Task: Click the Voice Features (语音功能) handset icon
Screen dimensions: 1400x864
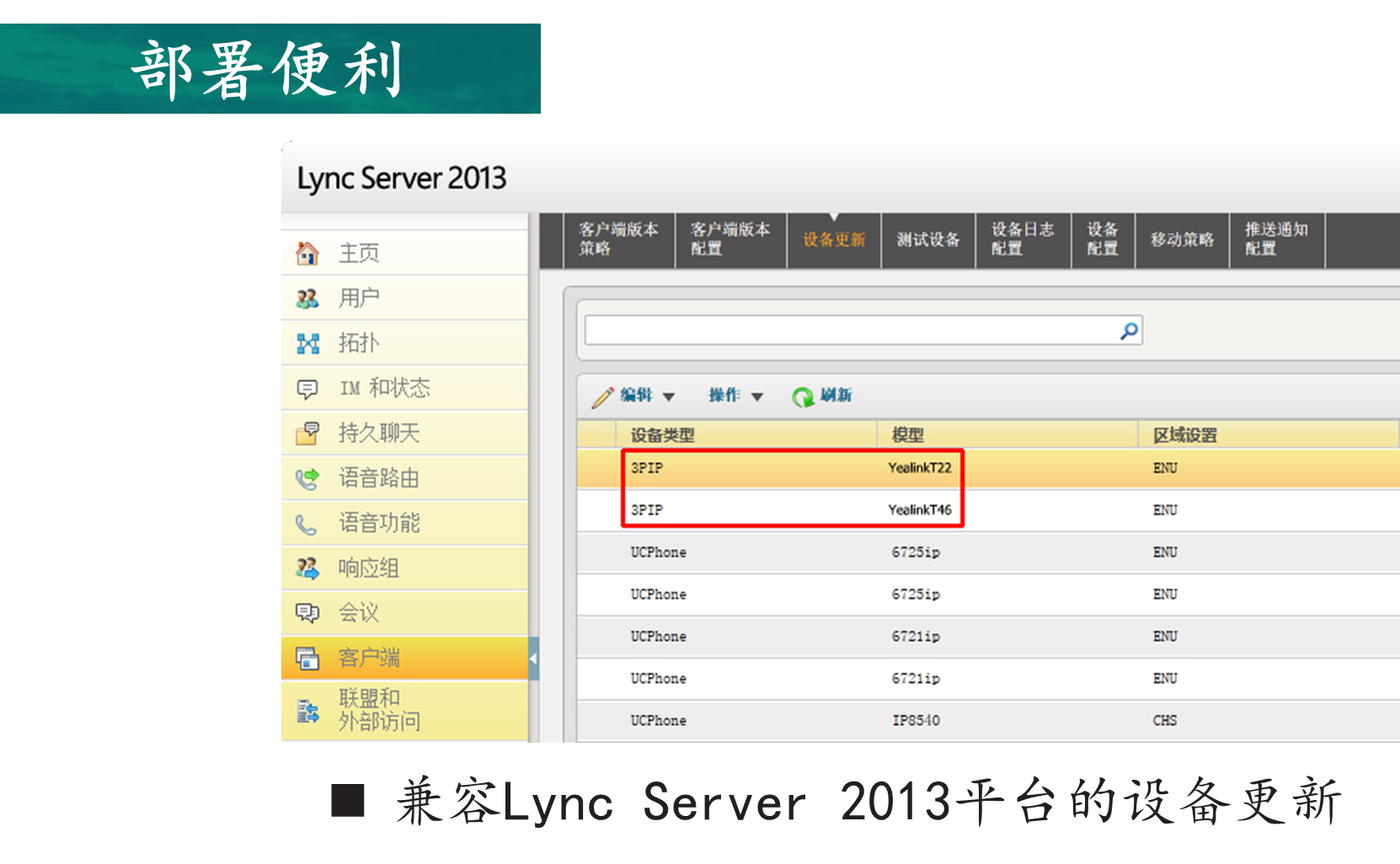Action: 306,524
